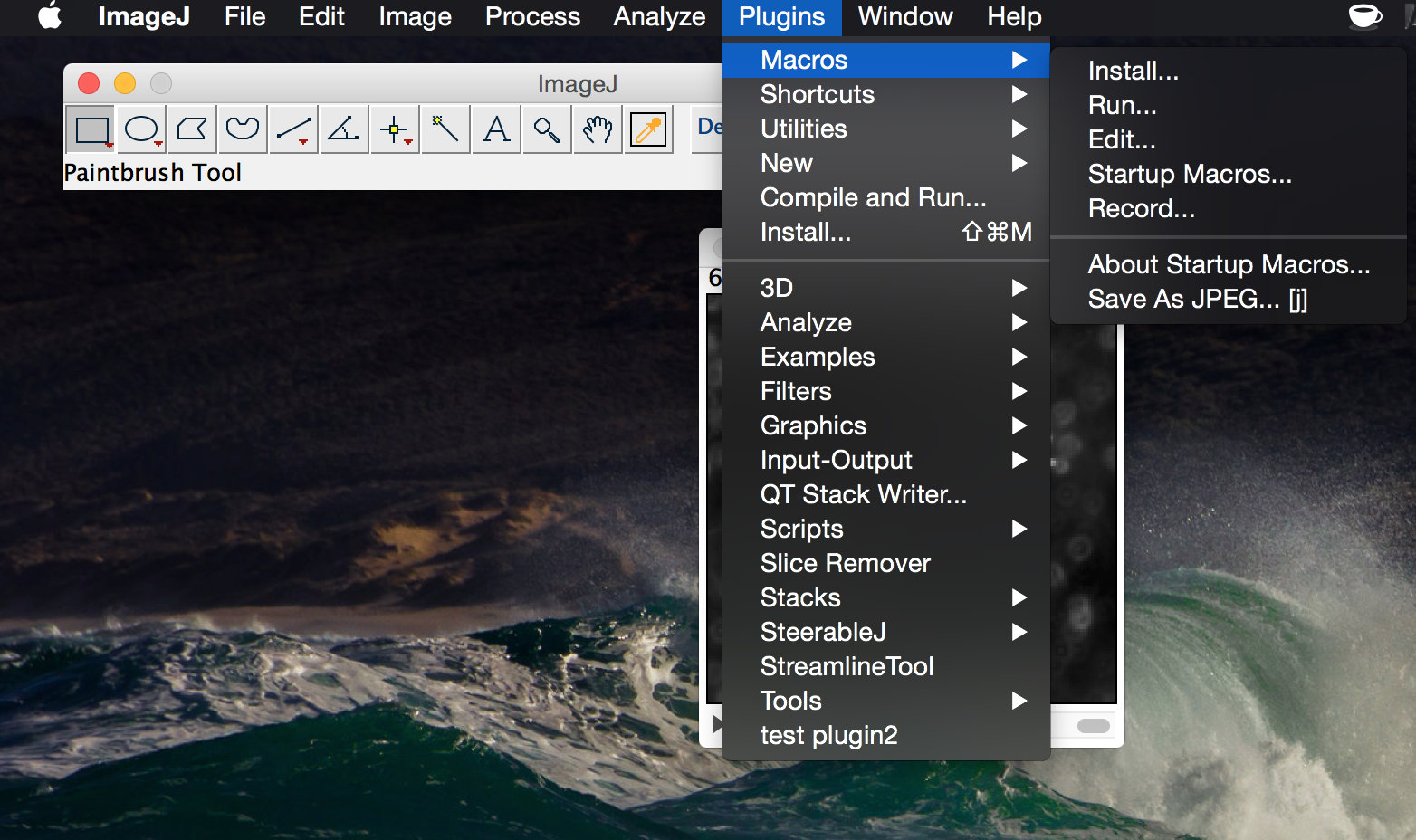Viewport: 1416px width, 840px height.
Task: Select the Text tool
Action: (496, 129)
